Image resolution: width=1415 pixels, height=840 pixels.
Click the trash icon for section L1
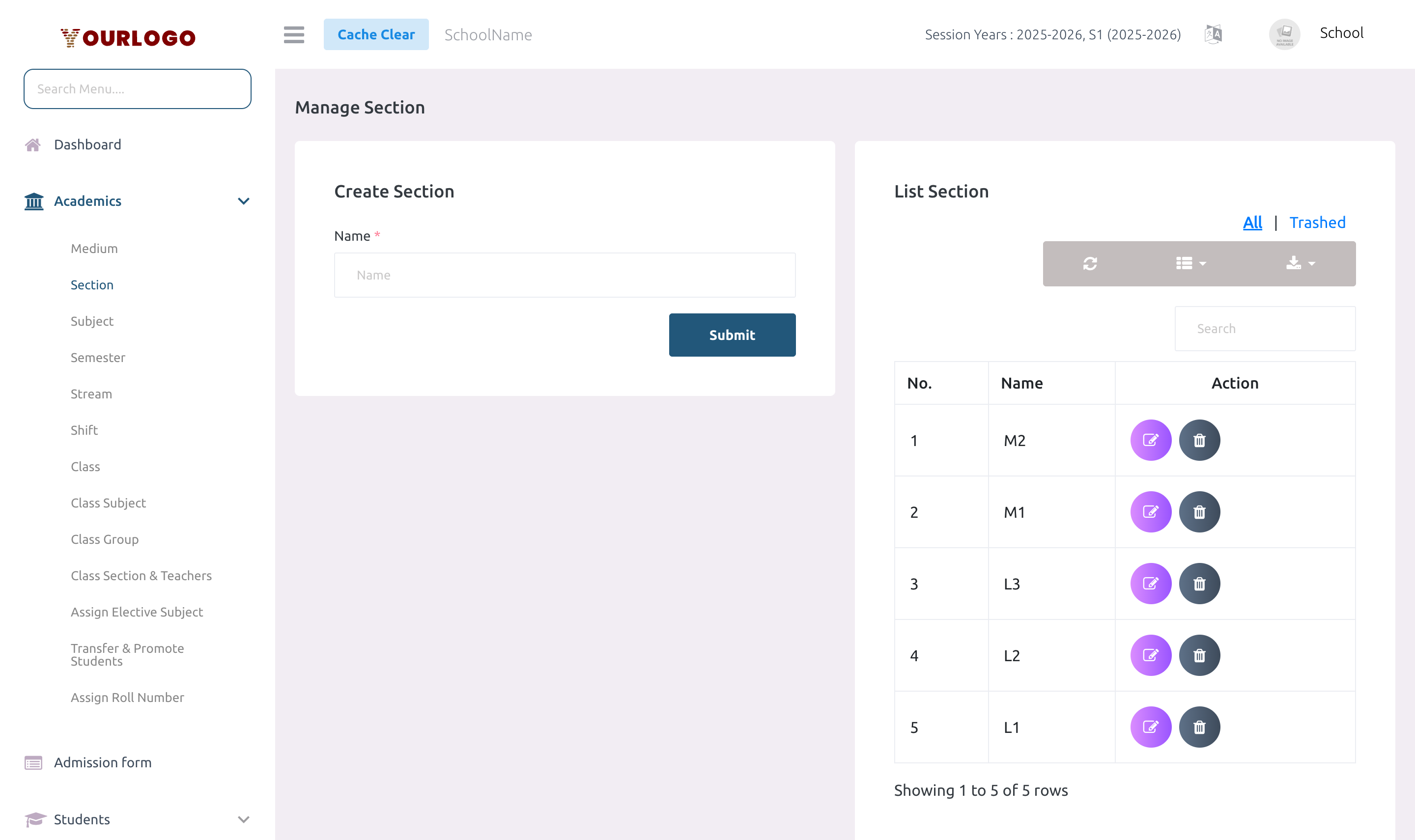[1199, 727]
